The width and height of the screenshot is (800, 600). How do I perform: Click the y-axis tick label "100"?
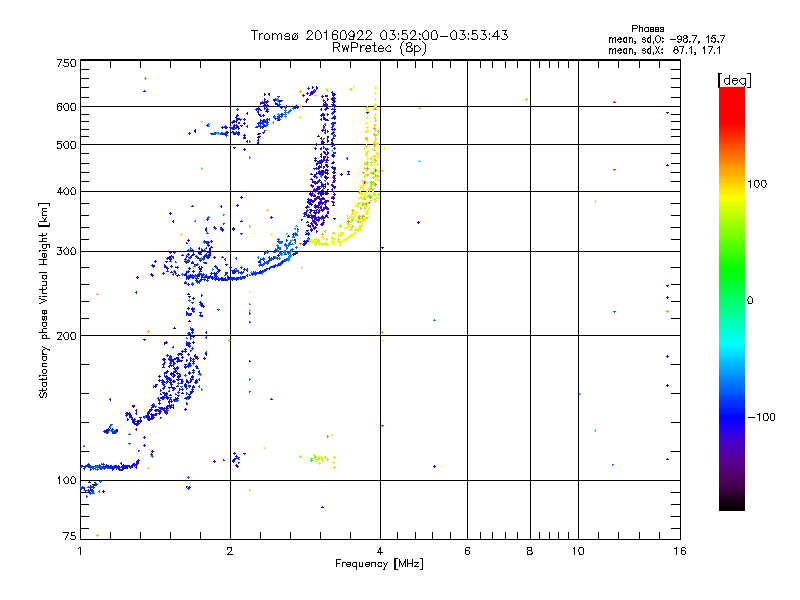66,480
